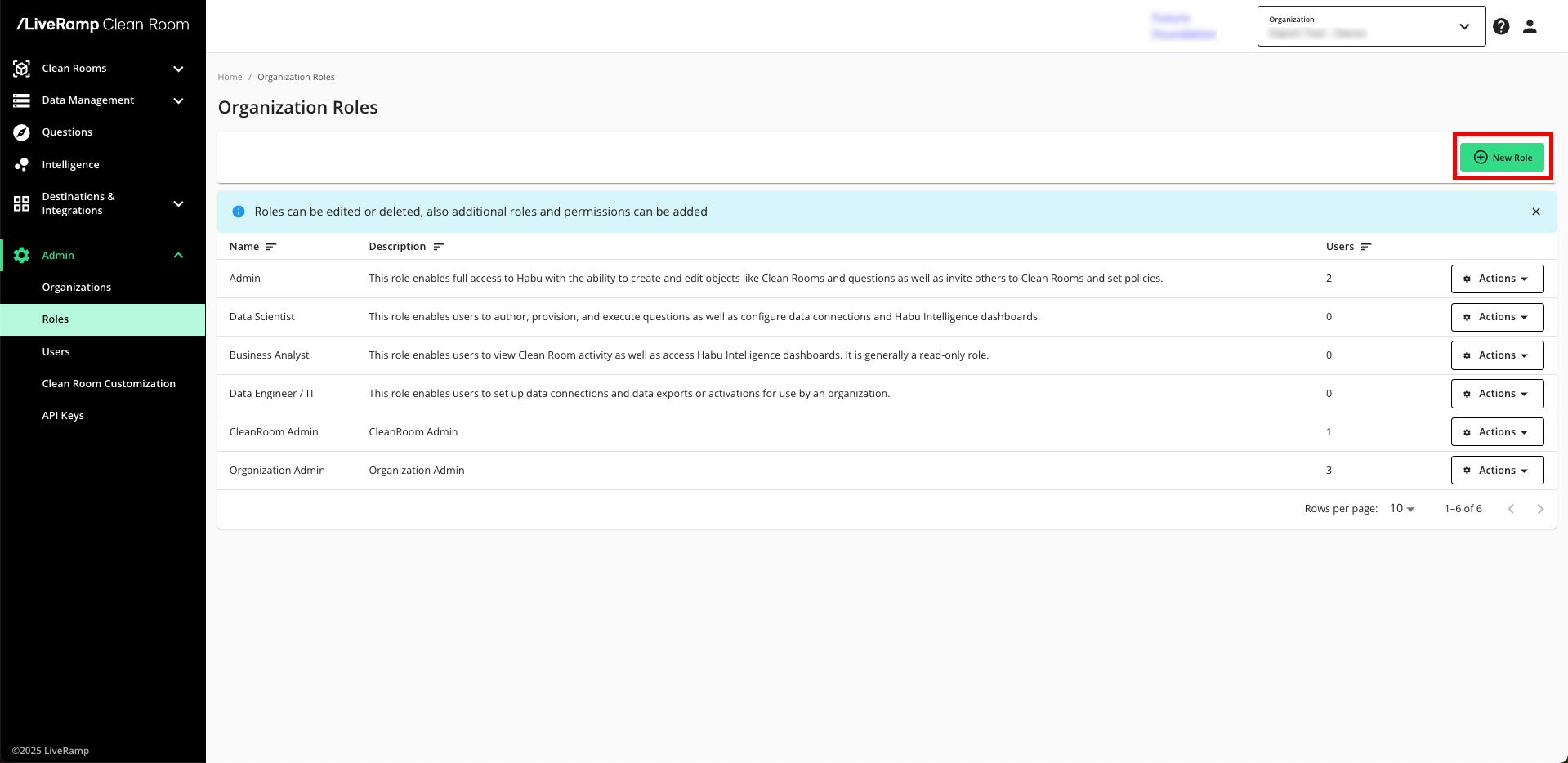Click the ©2025 LiveRamp footer text
This screenshot has height=763, width=1568.
coord(51,751)
